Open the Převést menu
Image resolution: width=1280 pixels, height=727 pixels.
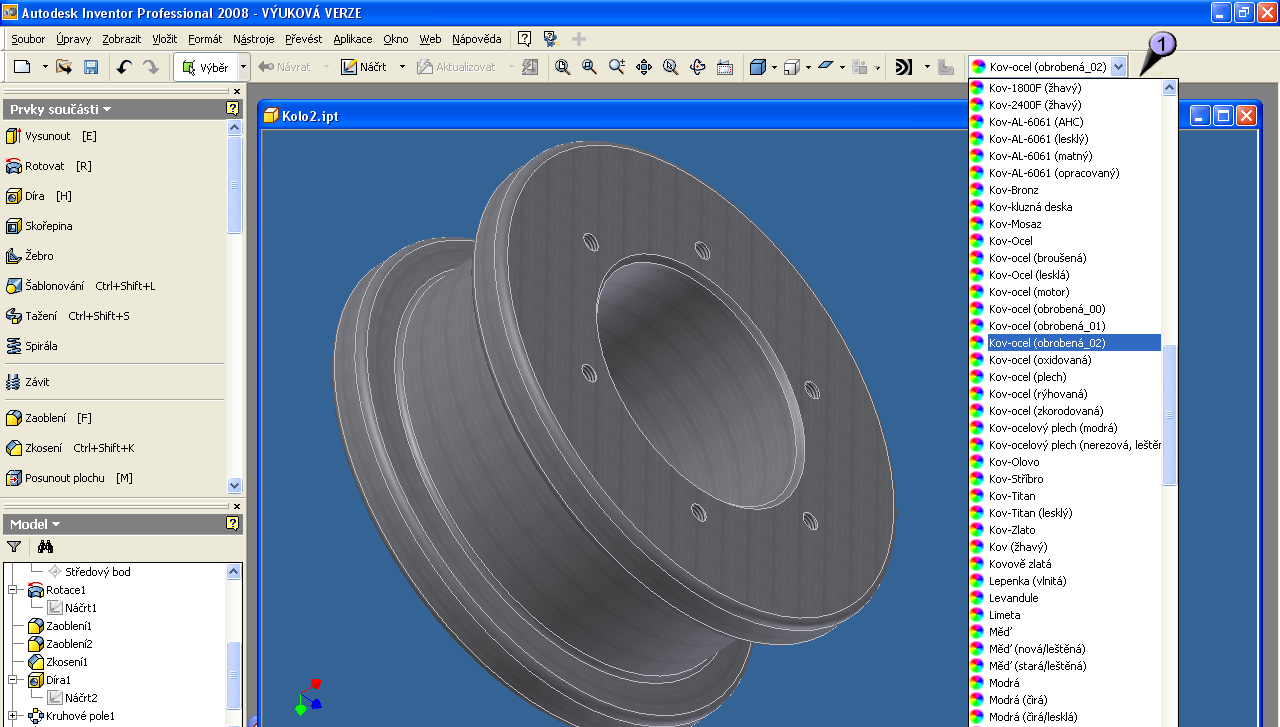304,39
